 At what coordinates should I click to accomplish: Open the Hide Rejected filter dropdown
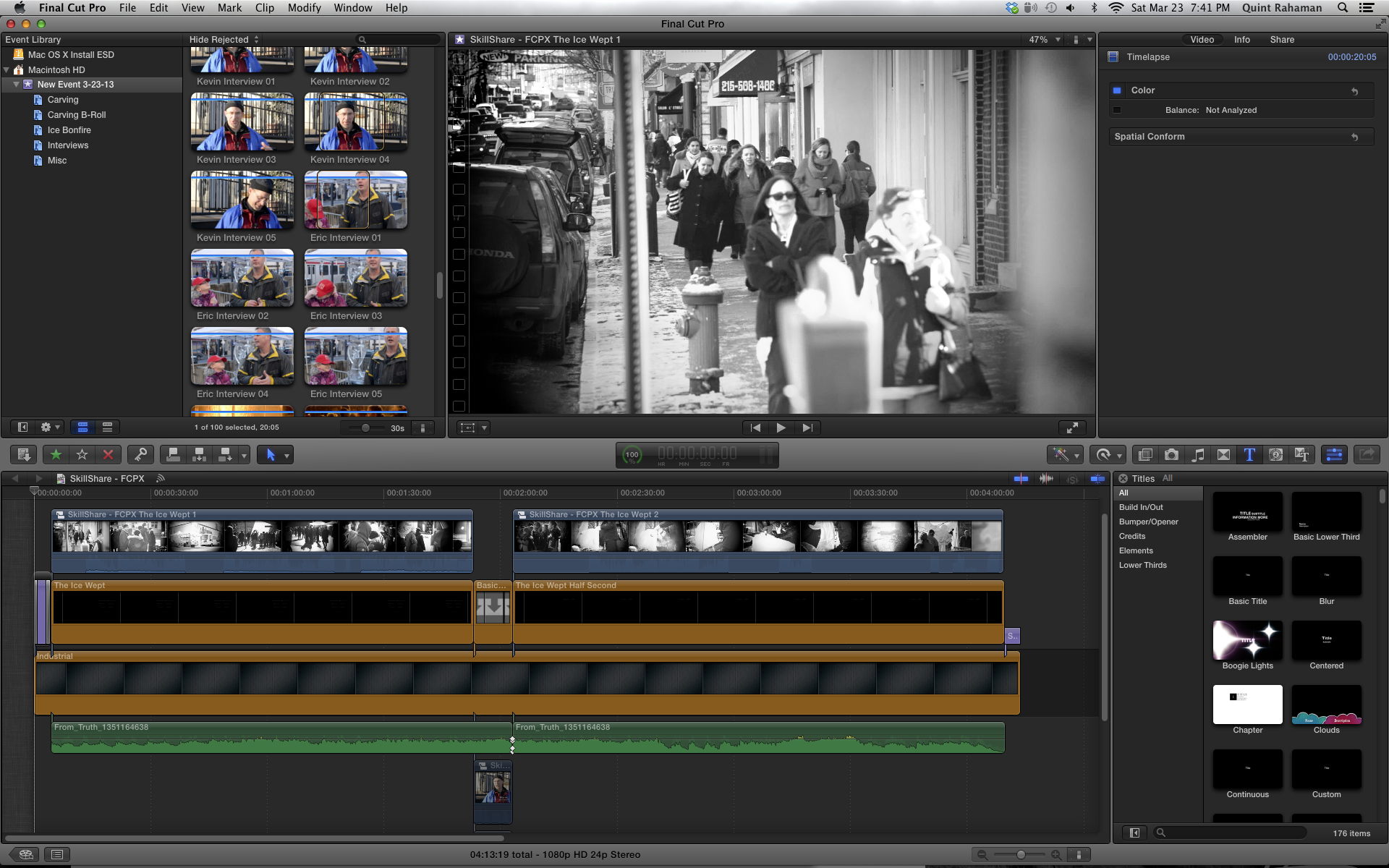(x=224, y=40)
